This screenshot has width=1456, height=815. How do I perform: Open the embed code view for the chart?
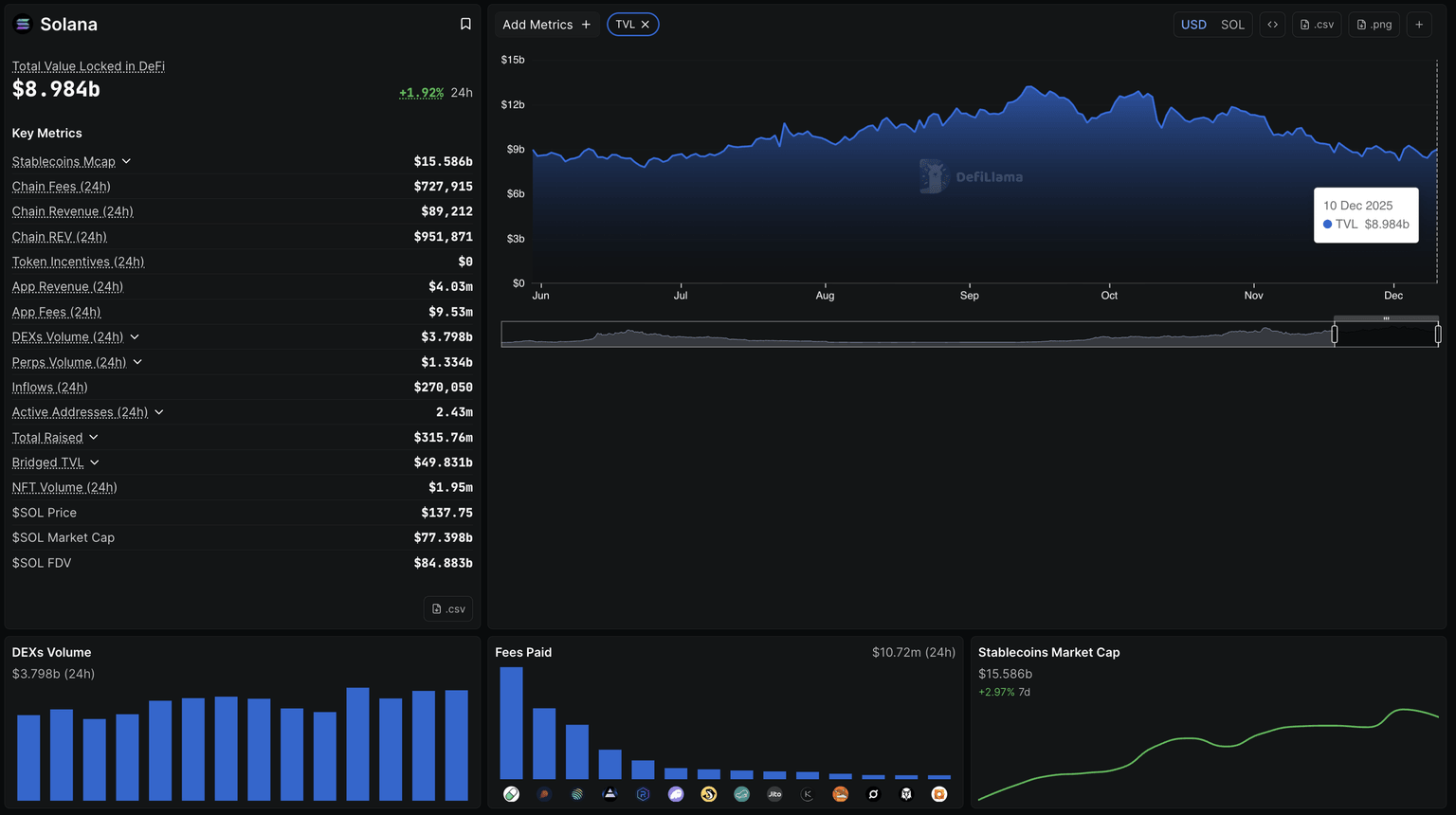point(1272,24)
